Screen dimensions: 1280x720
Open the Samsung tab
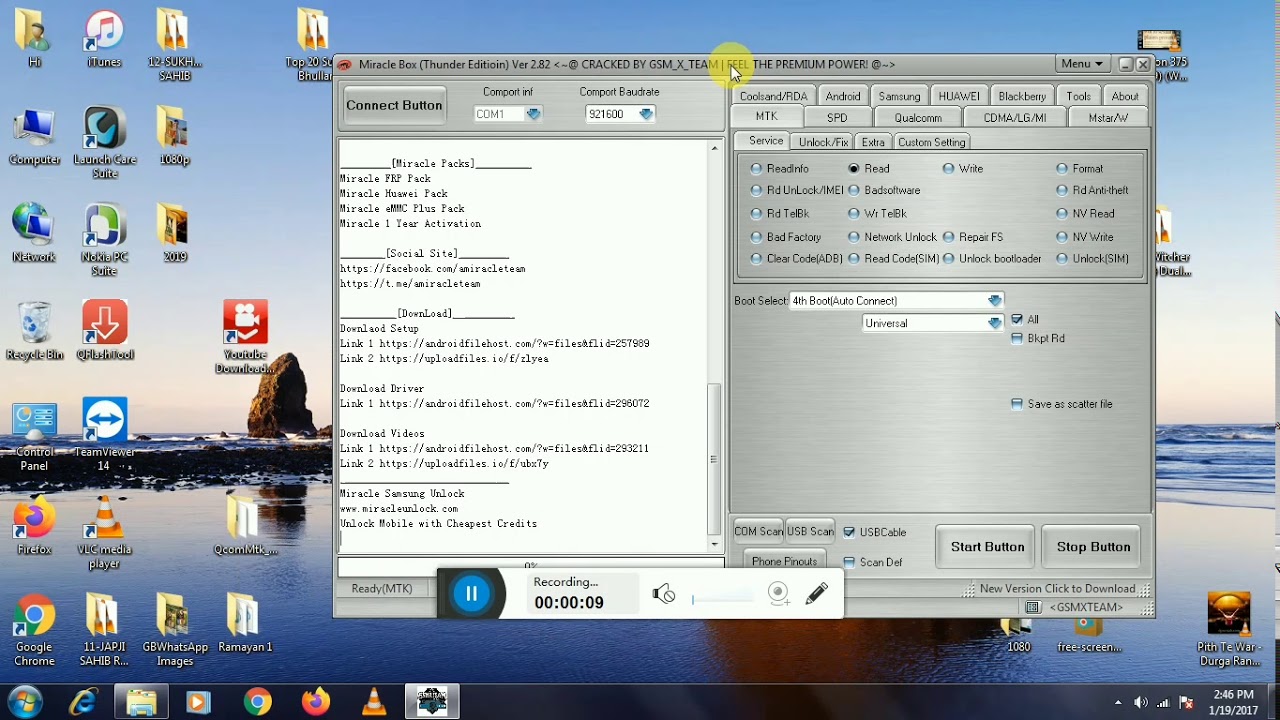click(x=899, y=96)
